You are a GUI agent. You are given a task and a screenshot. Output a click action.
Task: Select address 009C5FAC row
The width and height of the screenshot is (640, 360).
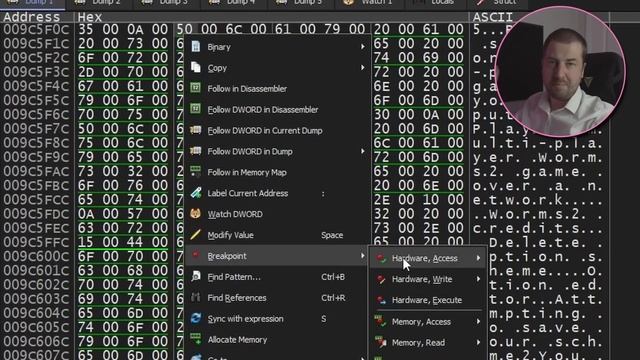36,171
